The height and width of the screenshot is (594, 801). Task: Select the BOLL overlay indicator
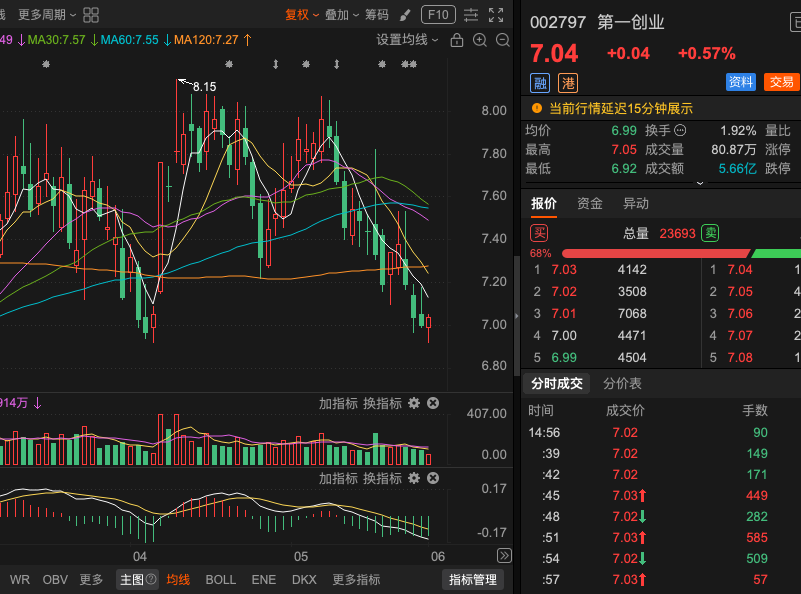coord(221,580)
